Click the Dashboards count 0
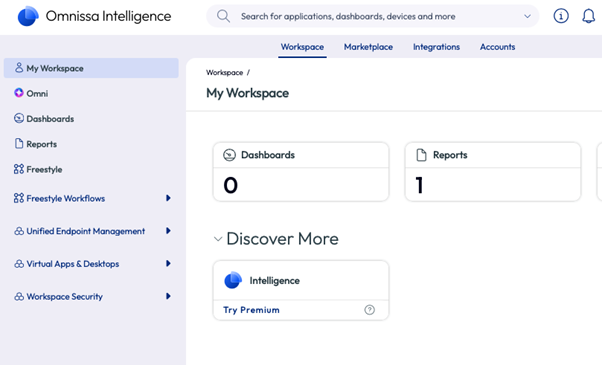 coord(230,185)
